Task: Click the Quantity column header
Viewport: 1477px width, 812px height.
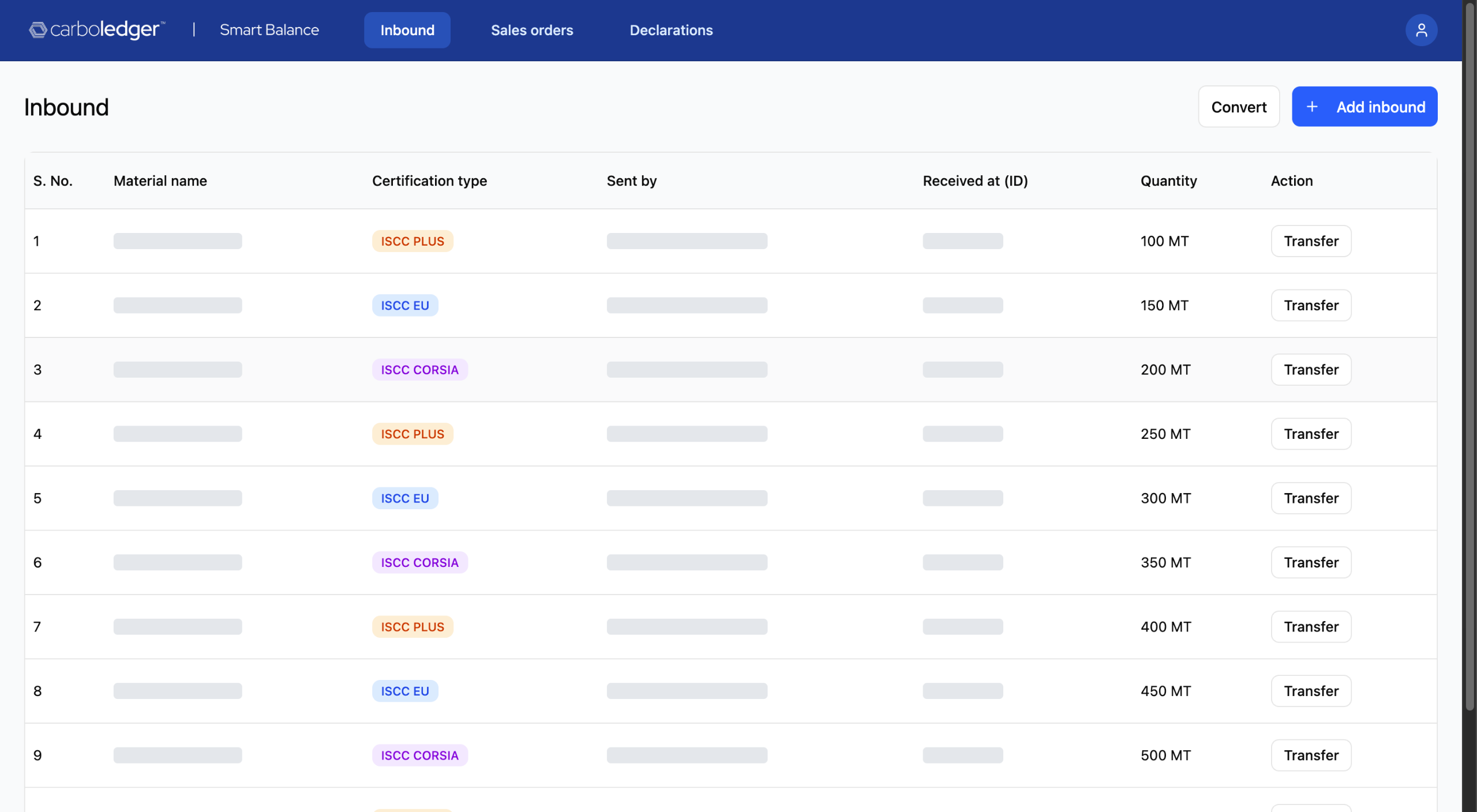Action: point(1168,181)
